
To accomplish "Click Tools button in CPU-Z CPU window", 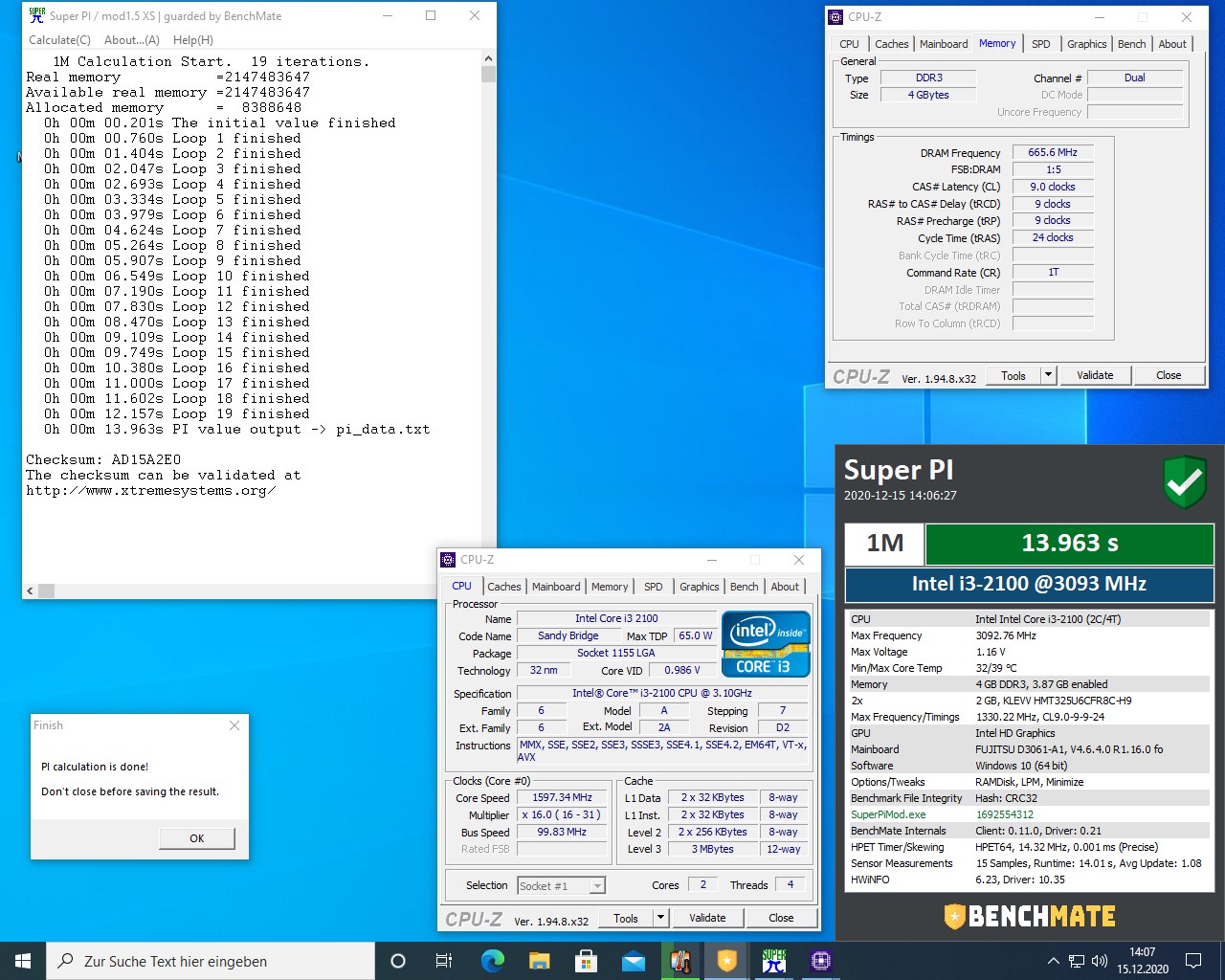I will coord(626,918).
